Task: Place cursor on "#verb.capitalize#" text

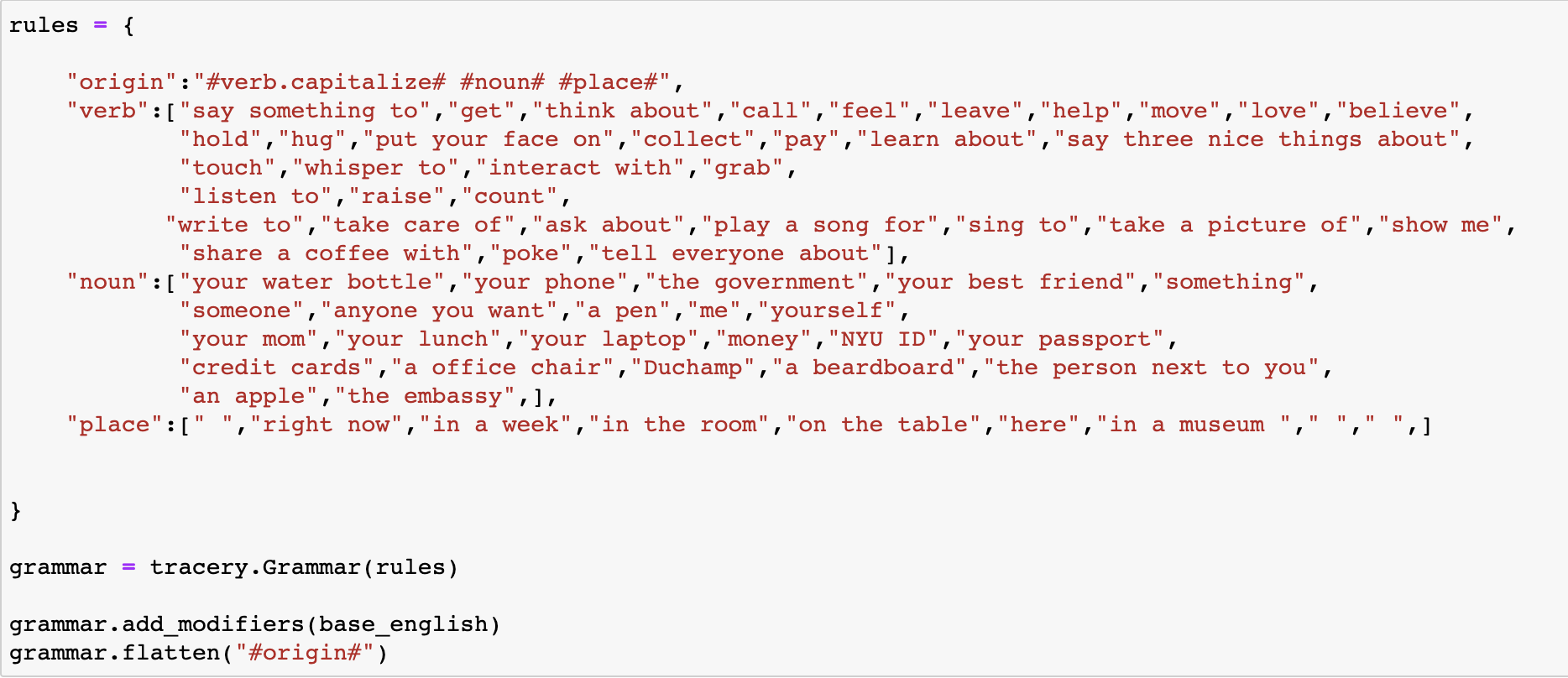Action: click(326, 82)
